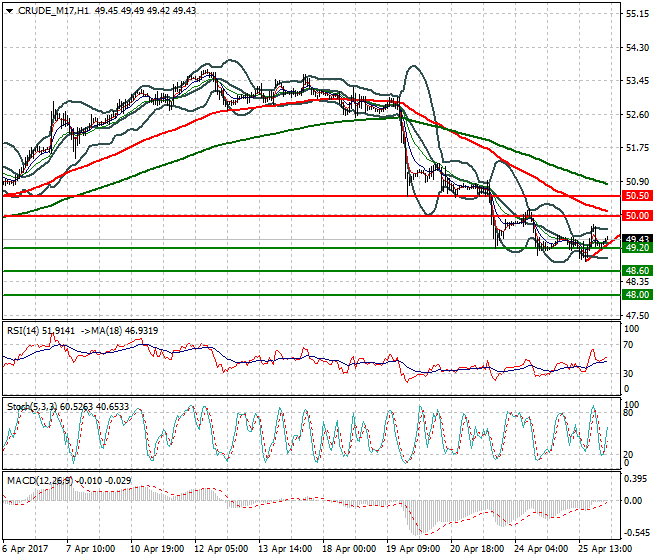Click the 49.20 green support price label

tap(637, 248)
